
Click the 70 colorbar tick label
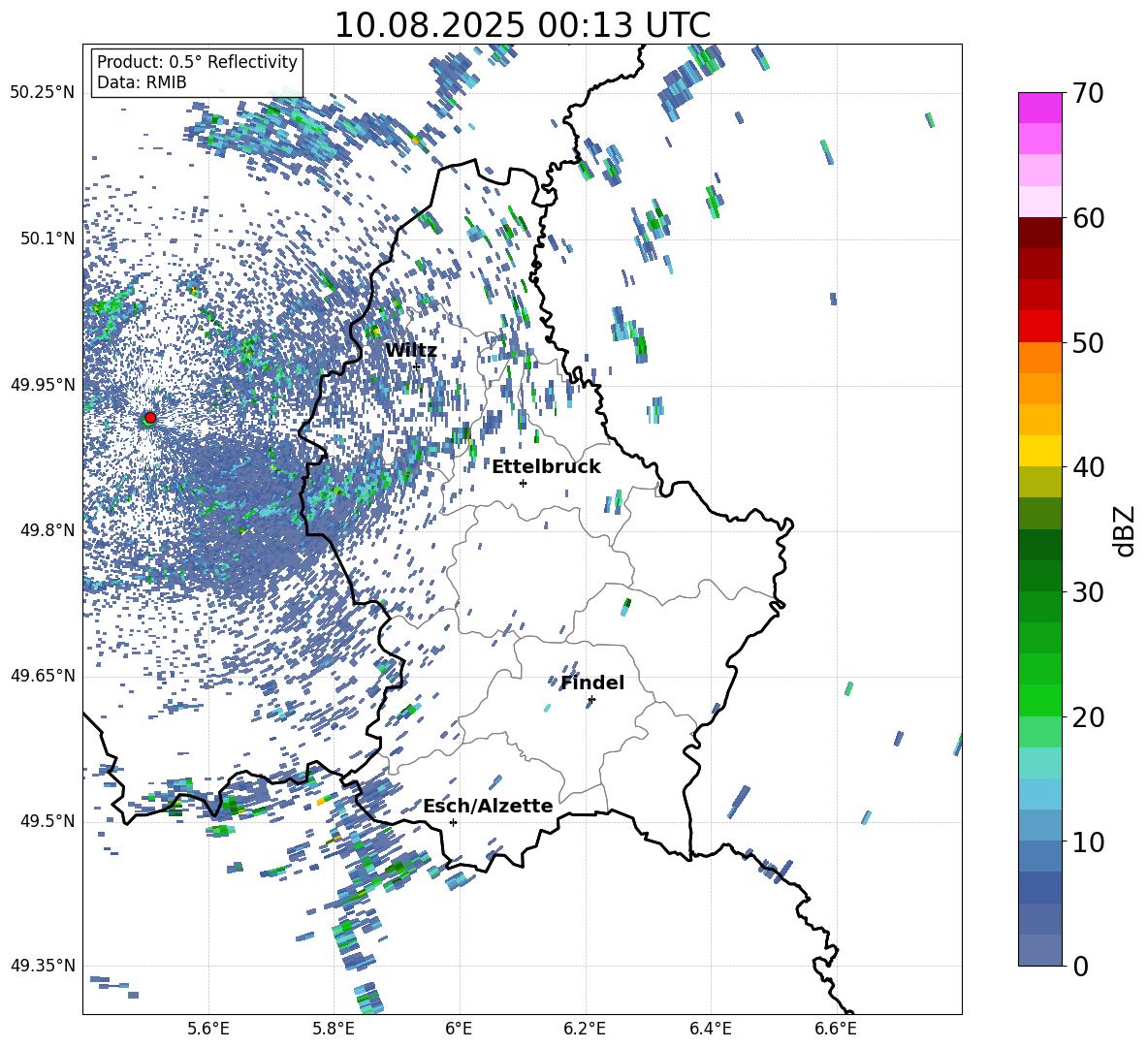[1089, 93]
